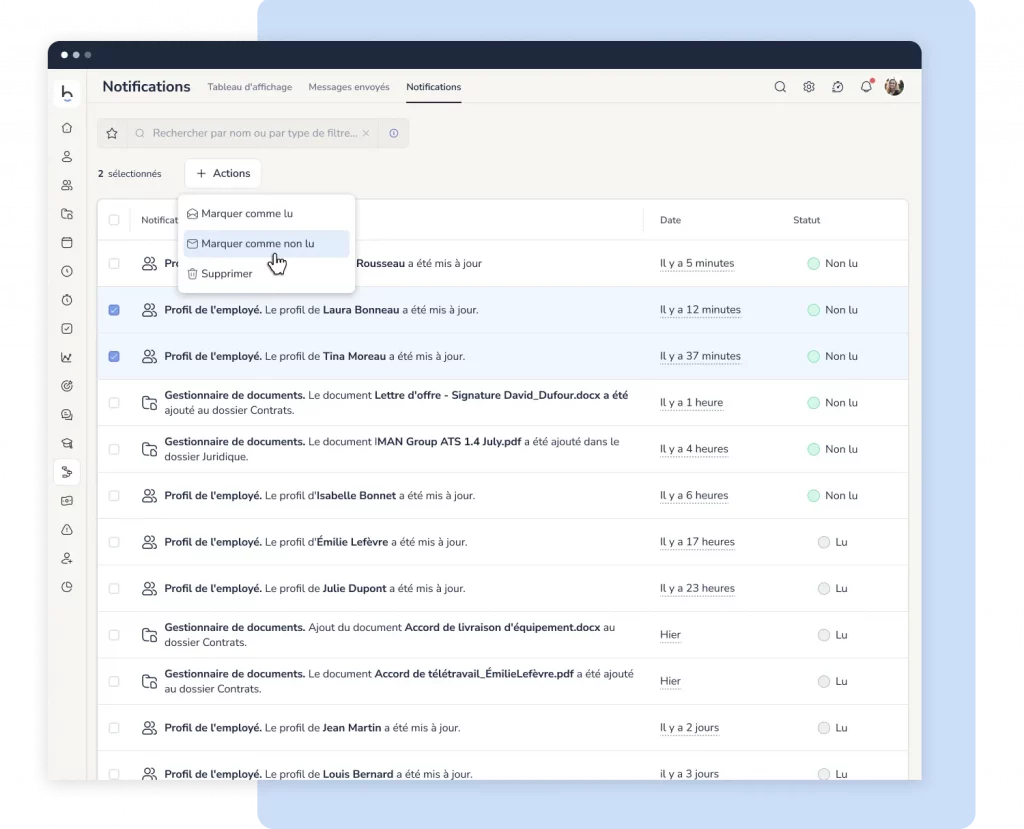1024x829 pixels.
Task: Open the graduation cap training icon
Action: pyautogui.click(x=67, y=443)
